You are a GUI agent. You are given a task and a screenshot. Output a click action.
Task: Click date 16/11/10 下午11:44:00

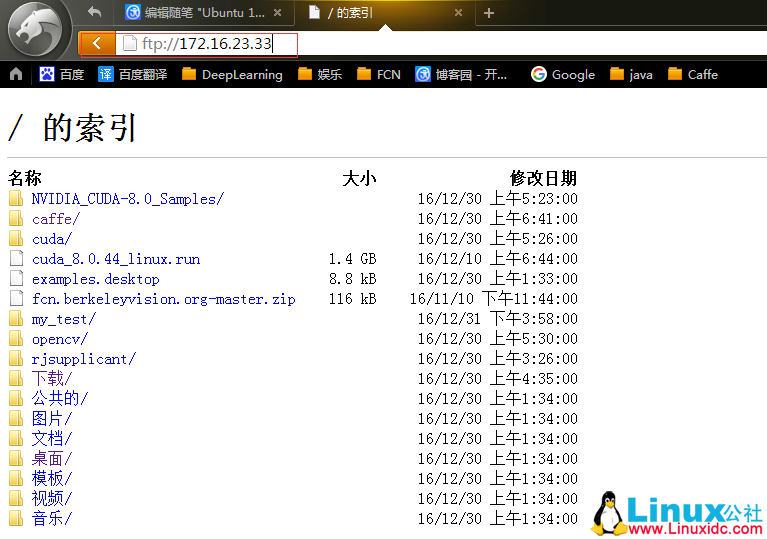(494, 299)
